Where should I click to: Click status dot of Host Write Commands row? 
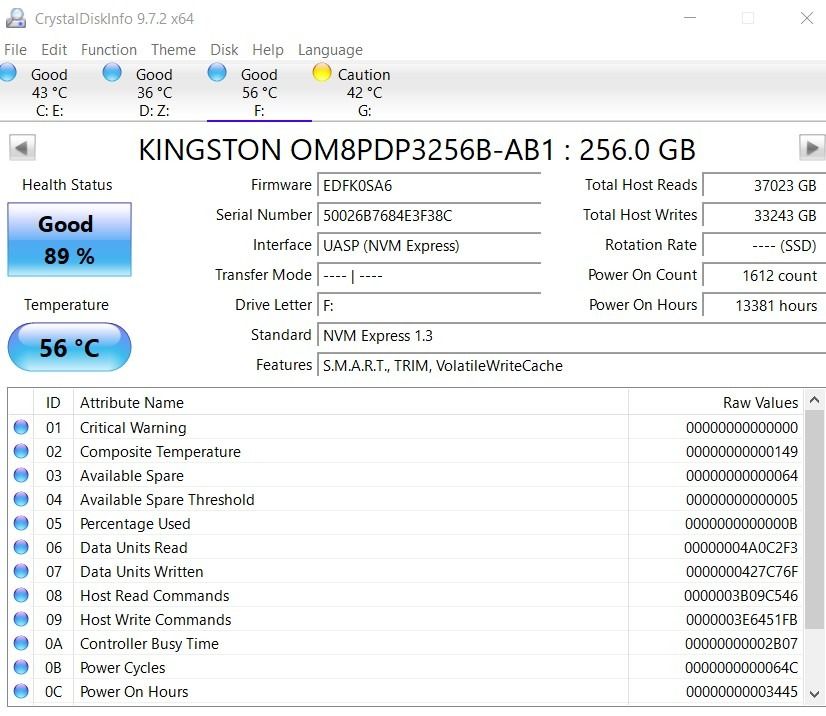pos(21,619)
